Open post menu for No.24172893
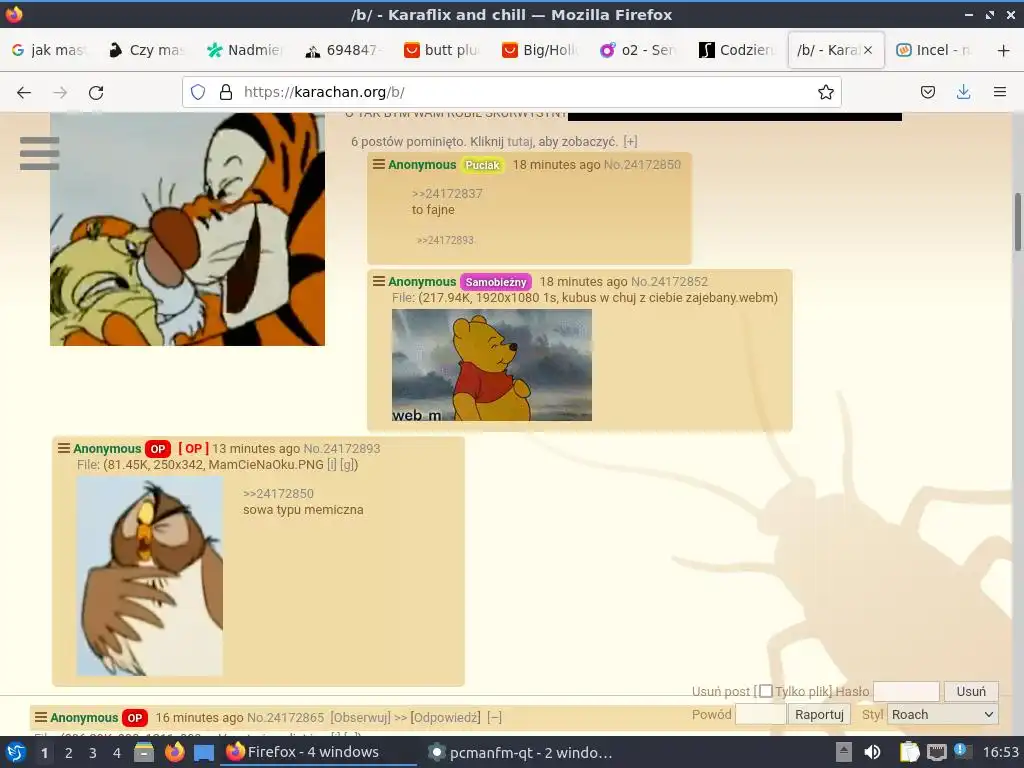 (x=63, y=448)
